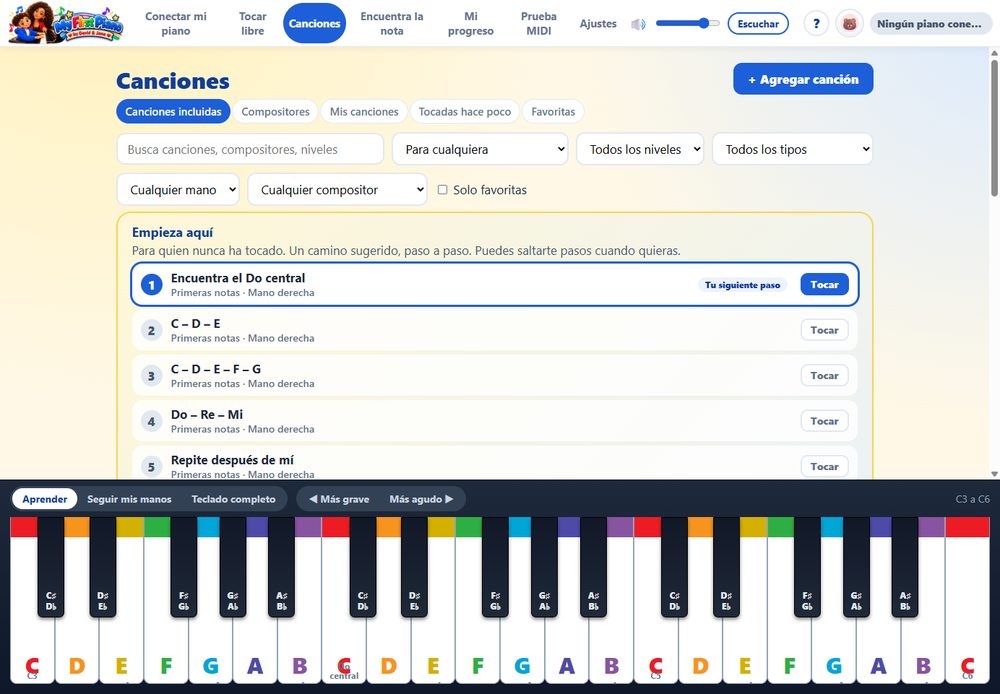
Task: Play the leftmost green F key
Action: click(x=166, y=644)
